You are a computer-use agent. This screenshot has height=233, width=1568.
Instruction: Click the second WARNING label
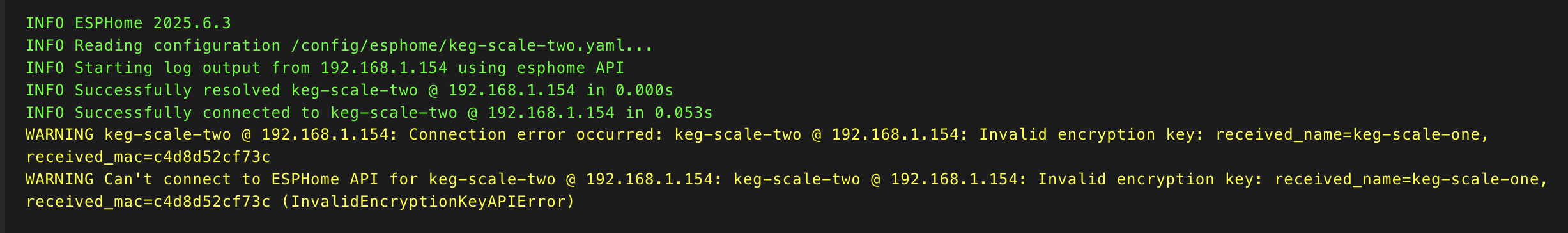click(59, 180)
